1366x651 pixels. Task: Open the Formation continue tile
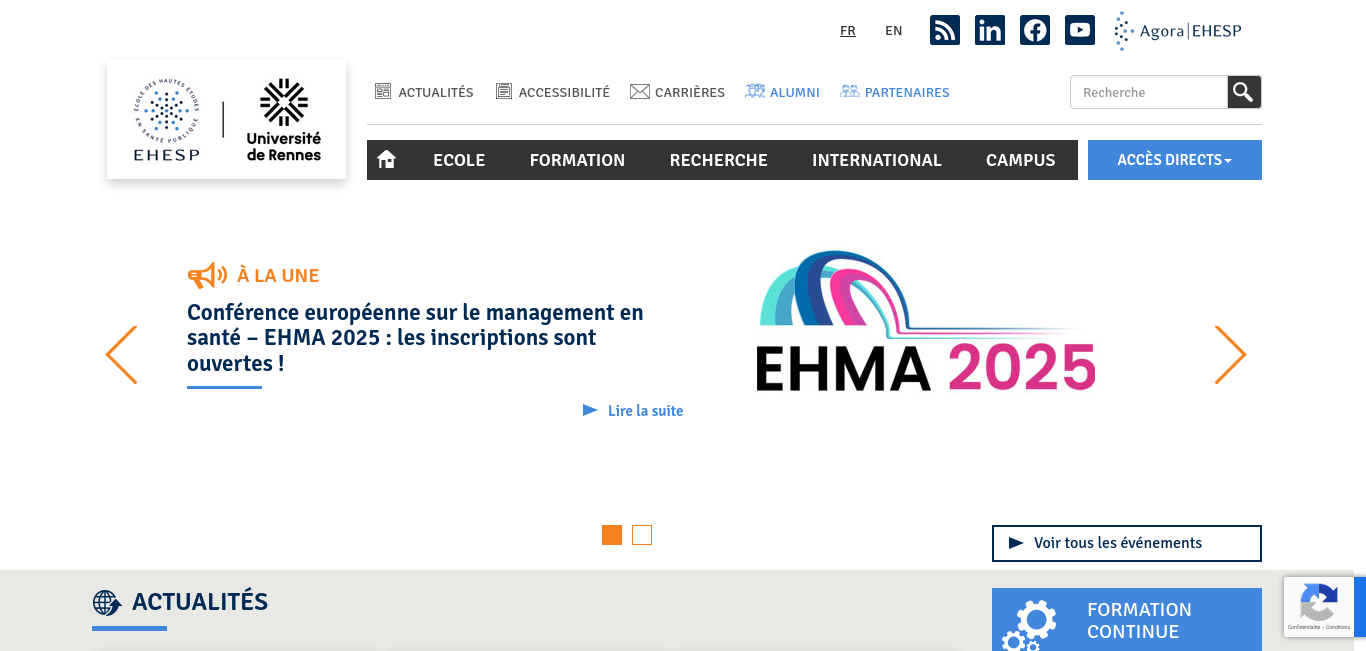1127,620
